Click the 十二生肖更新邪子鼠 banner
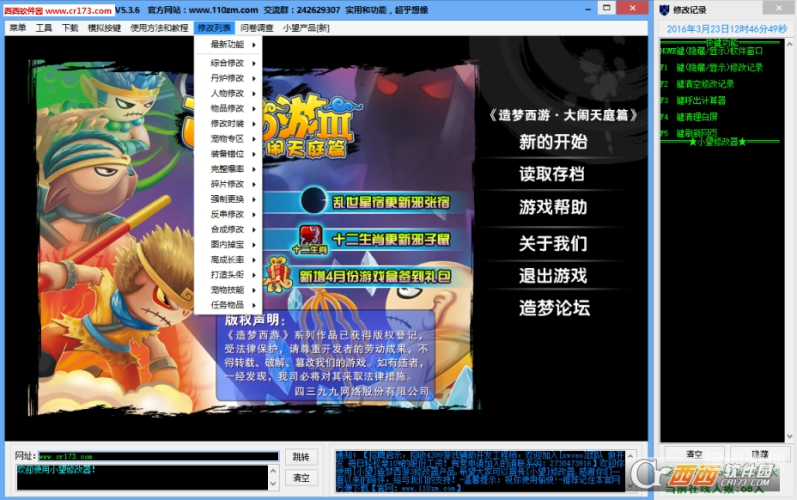 point(391,239)
